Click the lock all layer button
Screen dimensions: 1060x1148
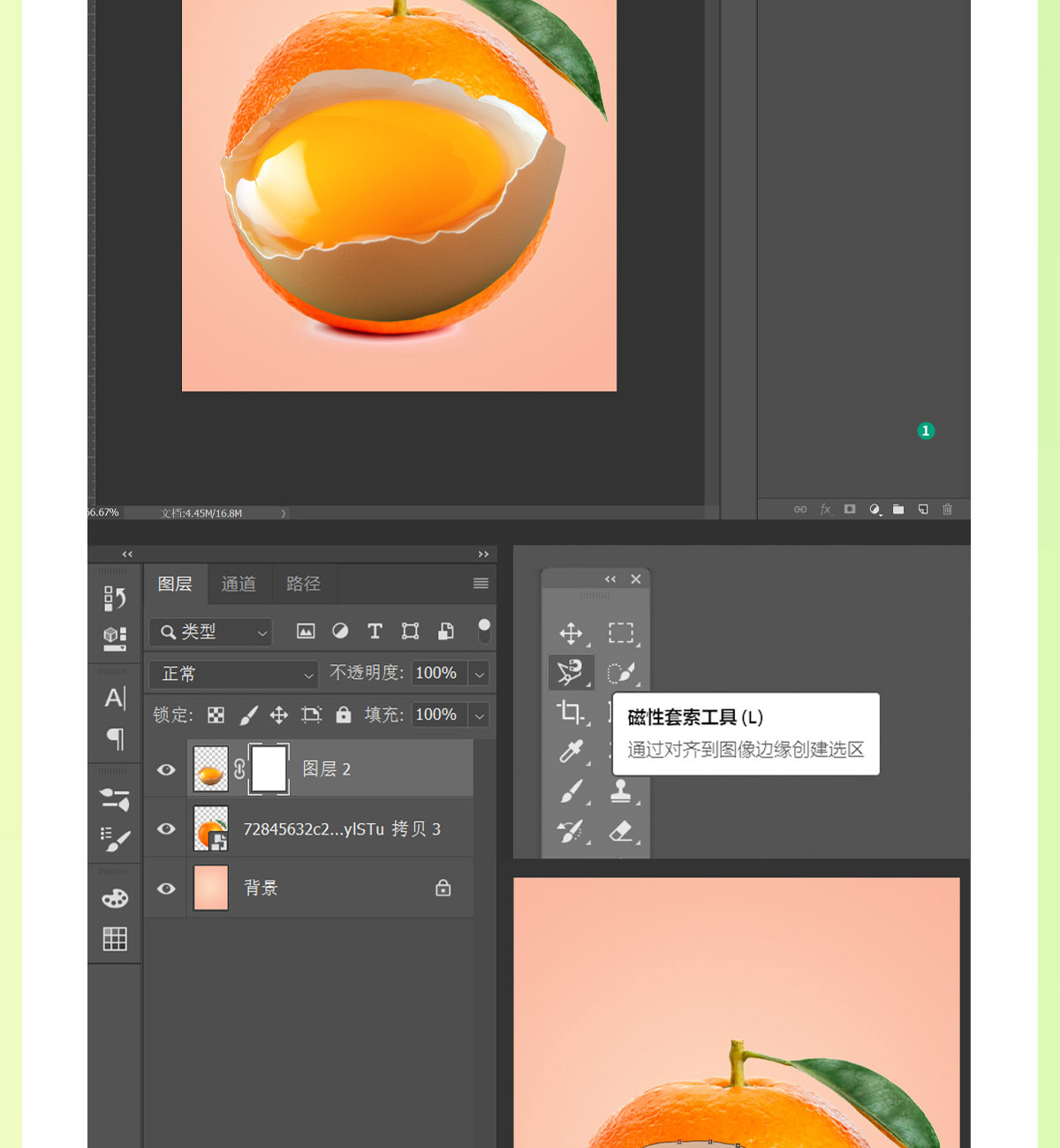[x=344, y=714]
